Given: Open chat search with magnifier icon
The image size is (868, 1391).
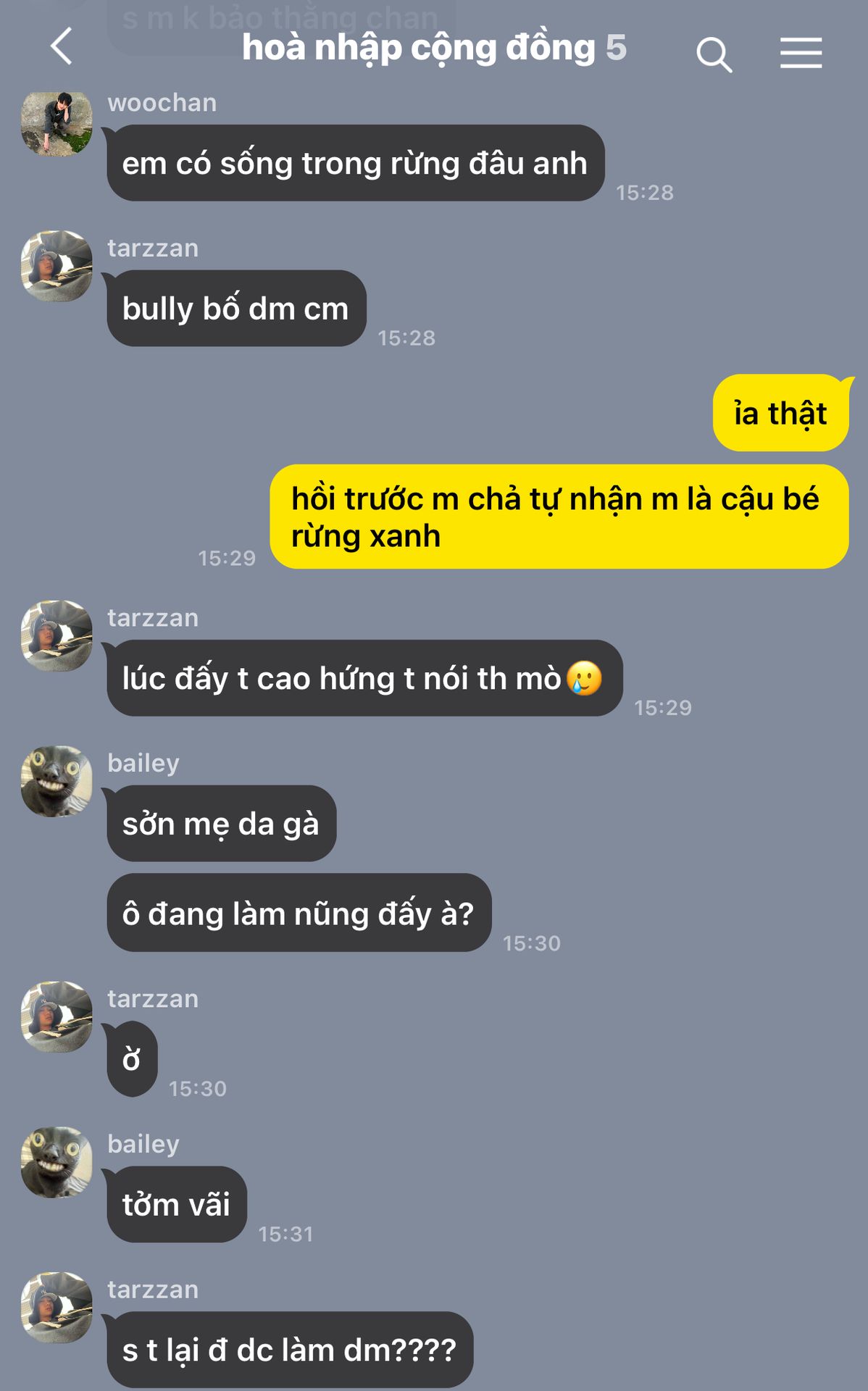Looking at the screenshot, I should click(714, 54).
